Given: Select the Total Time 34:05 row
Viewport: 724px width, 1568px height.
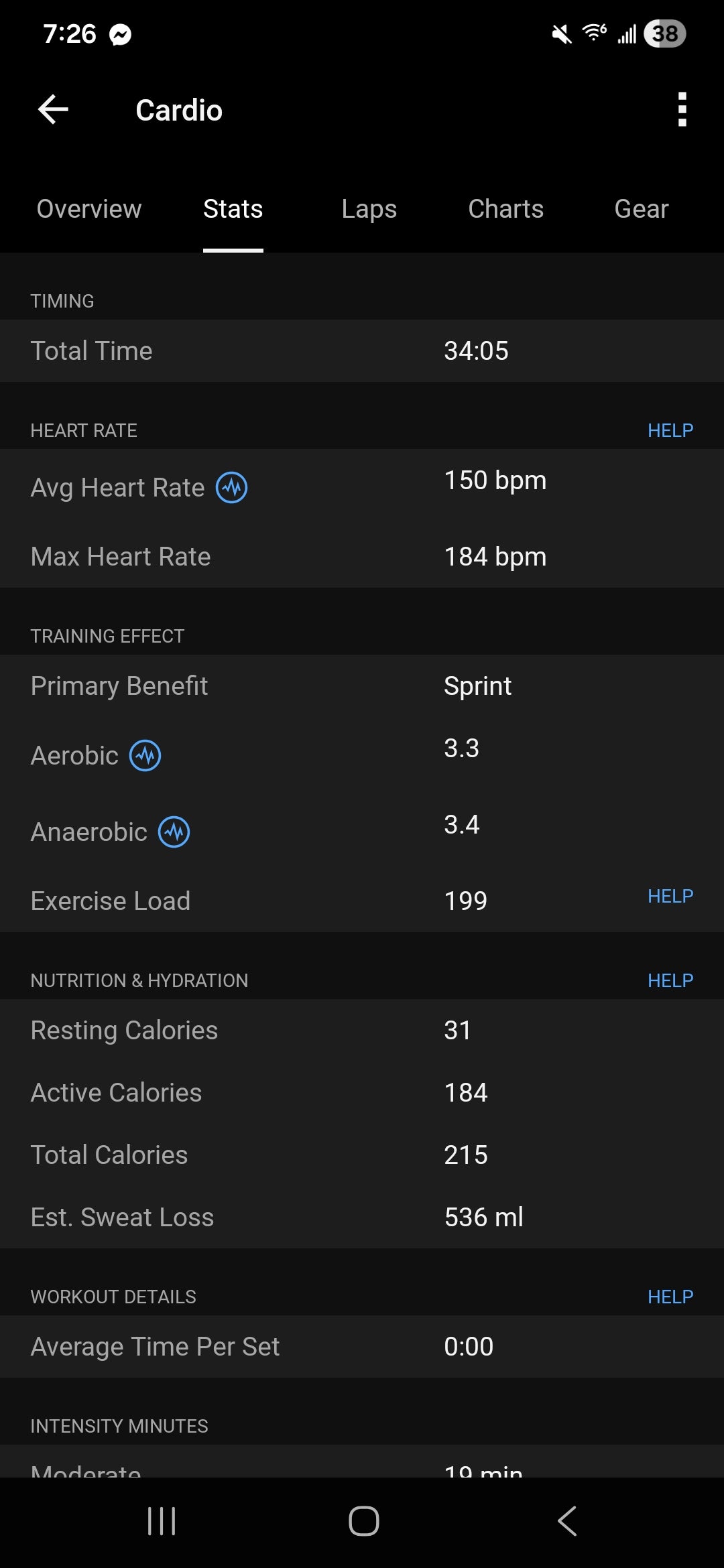Looking at the screenshot, I should (x=362, y=351).
